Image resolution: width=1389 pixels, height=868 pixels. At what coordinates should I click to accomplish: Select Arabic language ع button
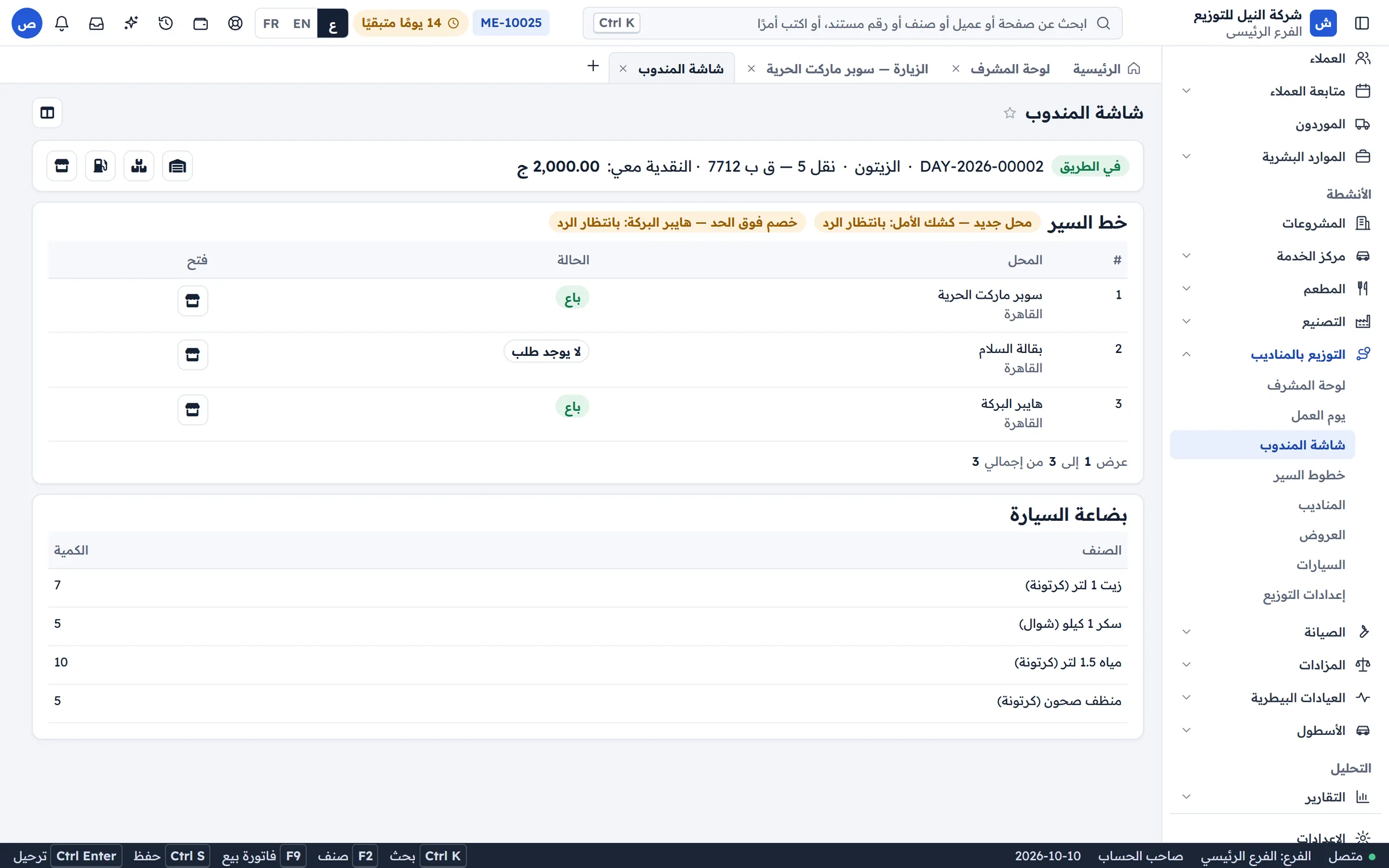tap(333, 23)
